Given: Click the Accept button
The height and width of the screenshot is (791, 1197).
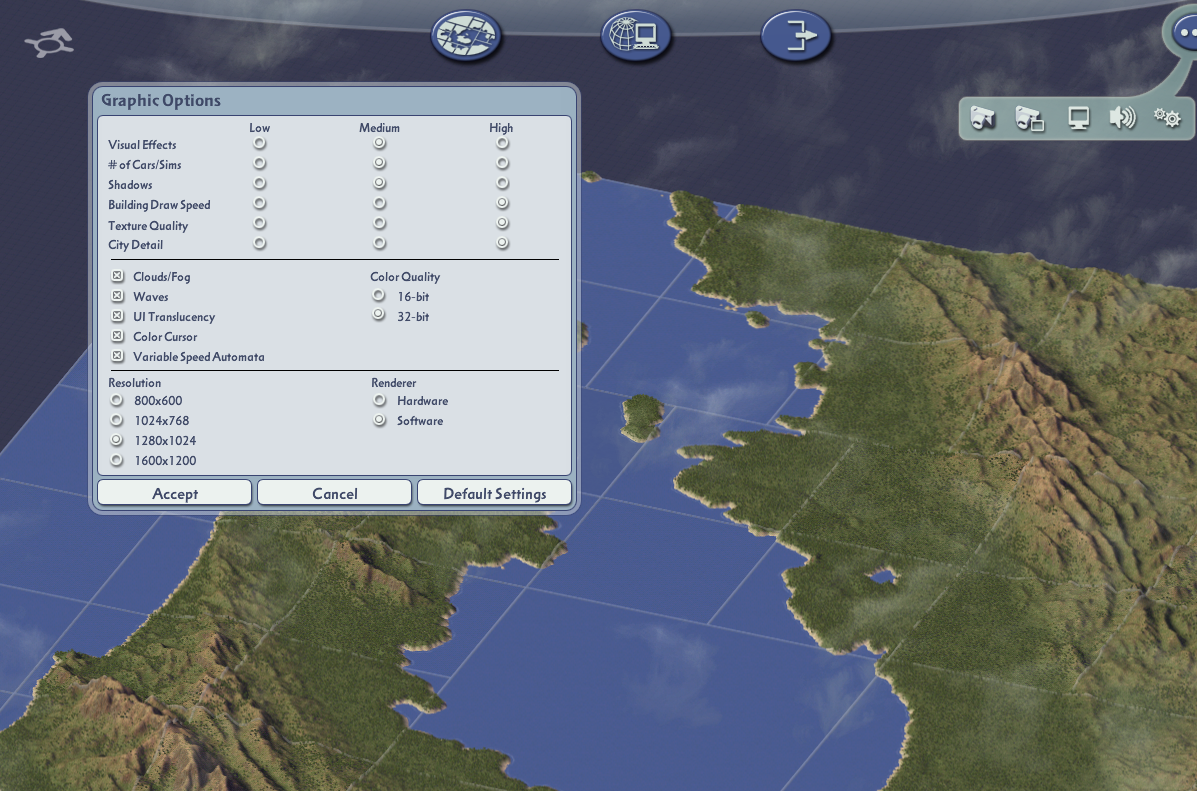Looking at the screenshot, I should point(175,493).
